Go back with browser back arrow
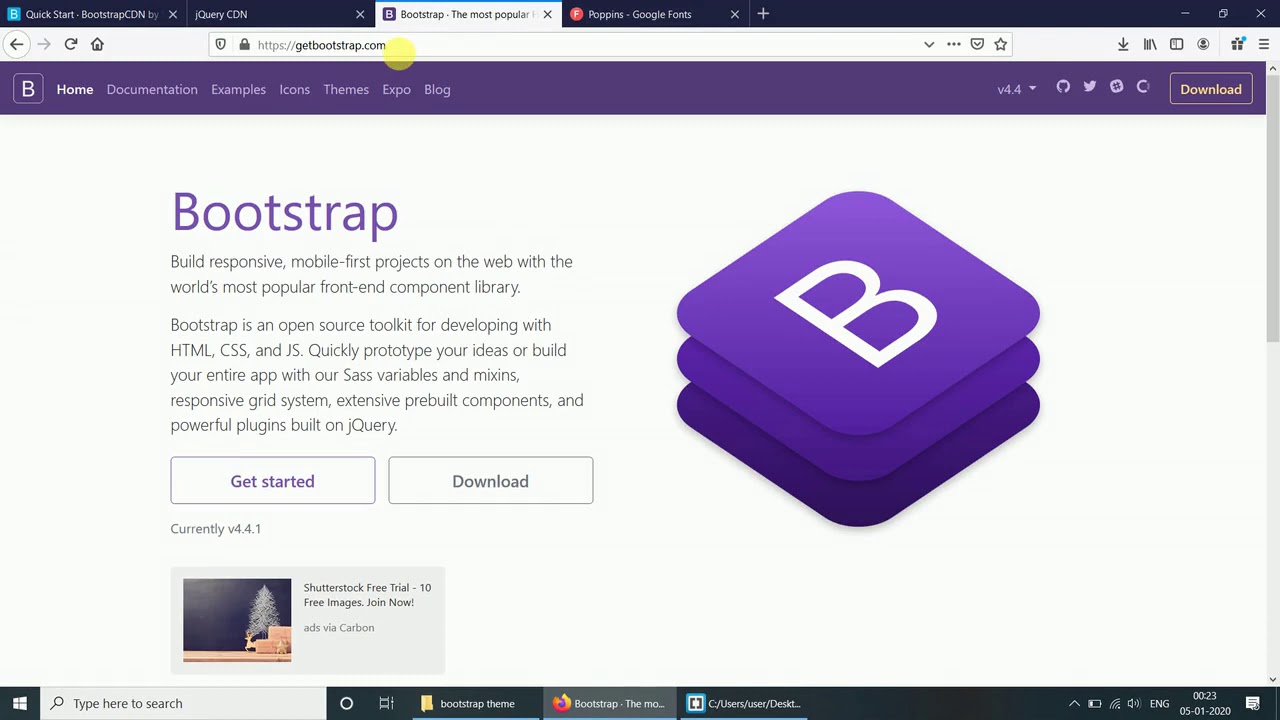The image size is (1280, 720). 16,44
